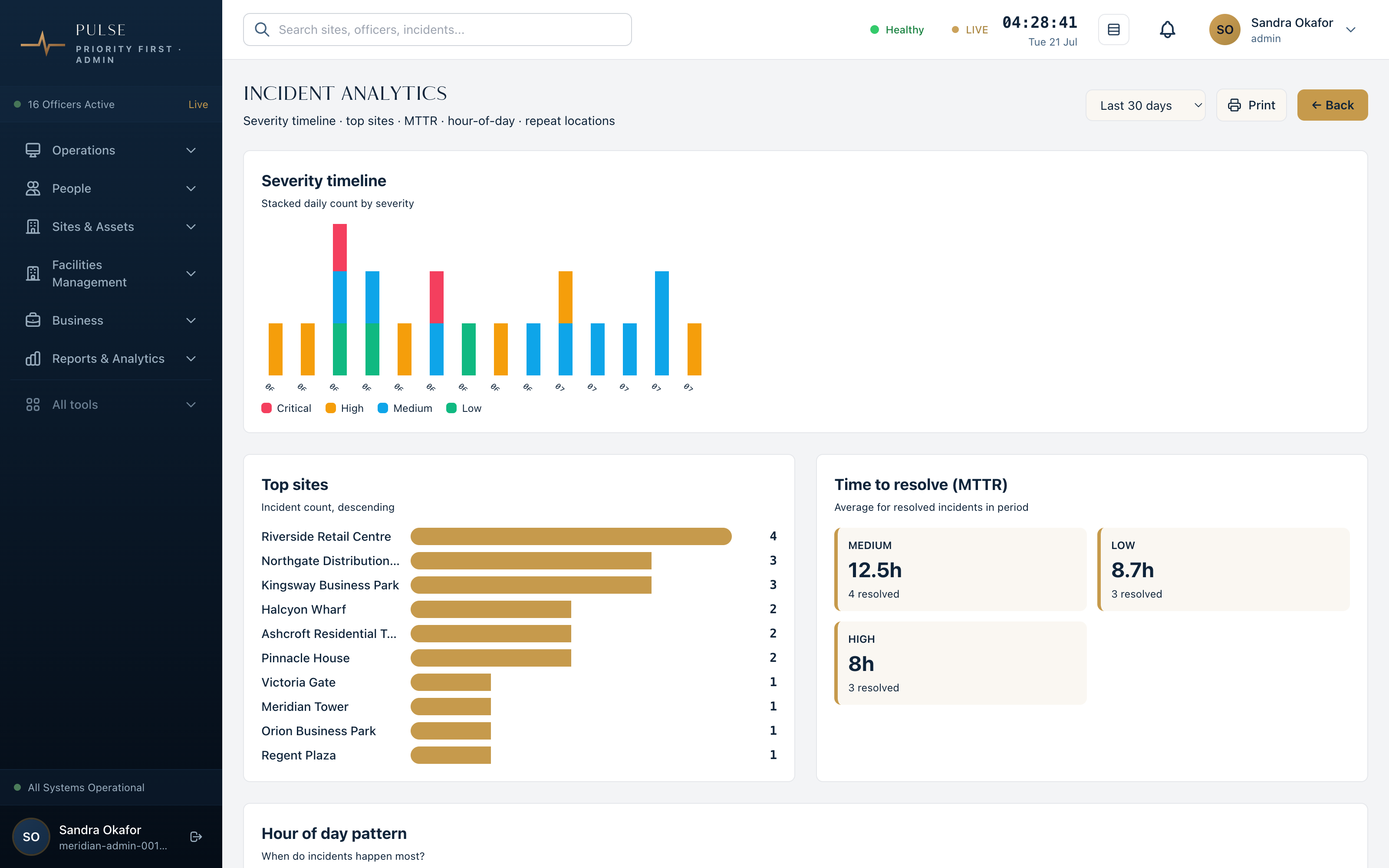
Task: Expand the Facilities Management chevron
Action: (x=191, y=273)
